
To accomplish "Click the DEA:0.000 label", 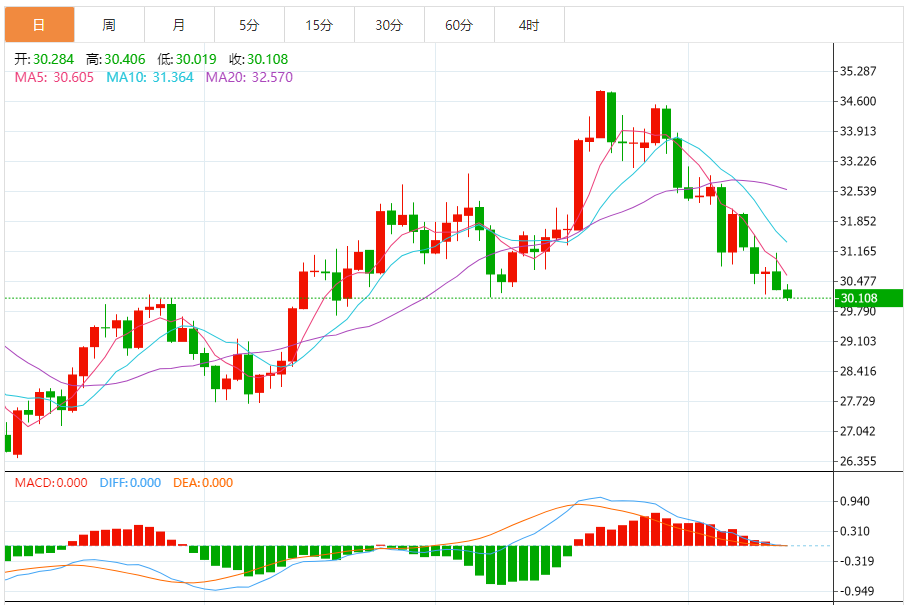I will (x=203, y=483).
